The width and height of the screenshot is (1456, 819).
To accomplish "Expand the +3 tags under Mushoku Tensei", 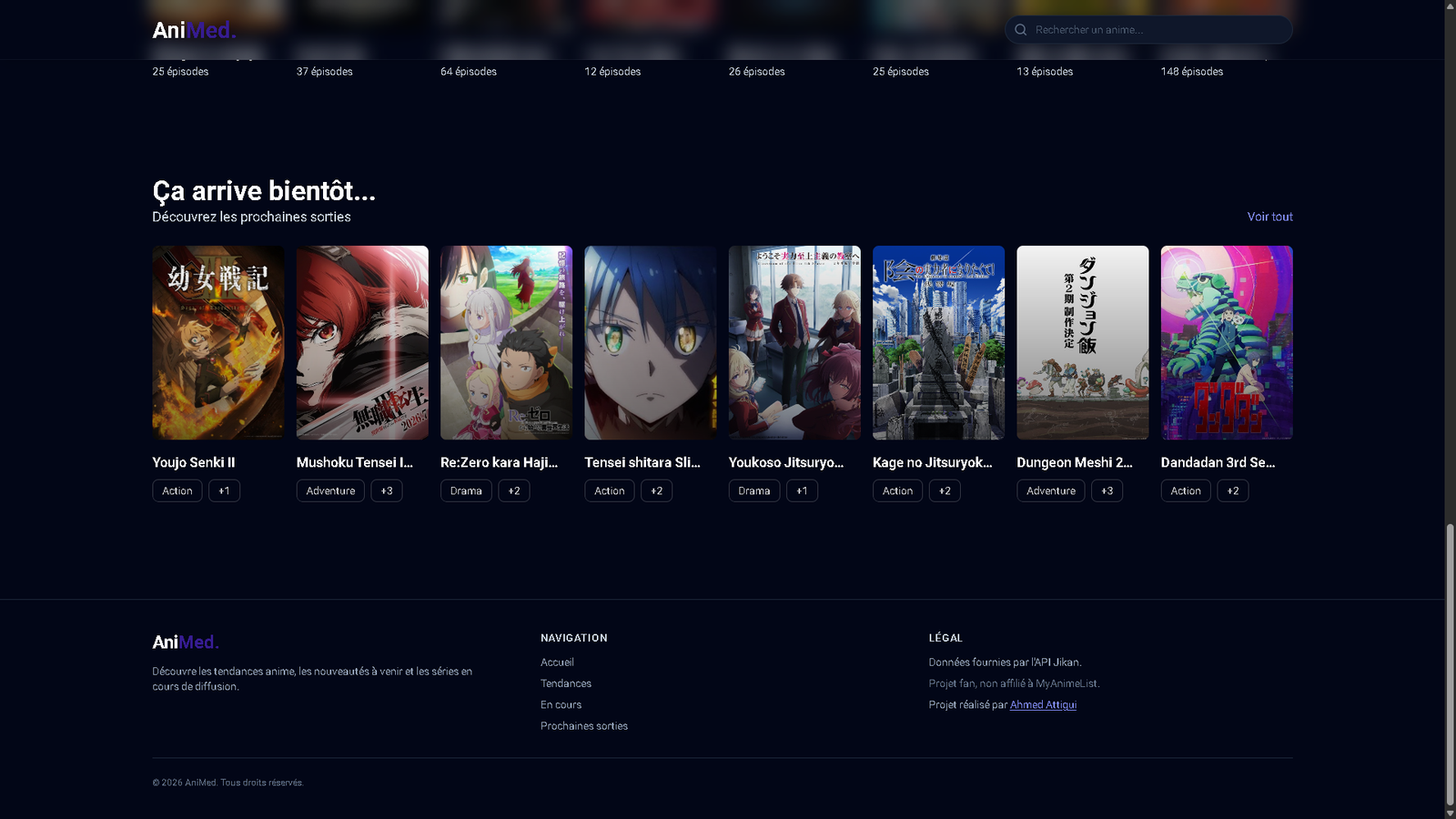I will pos(387,490).
